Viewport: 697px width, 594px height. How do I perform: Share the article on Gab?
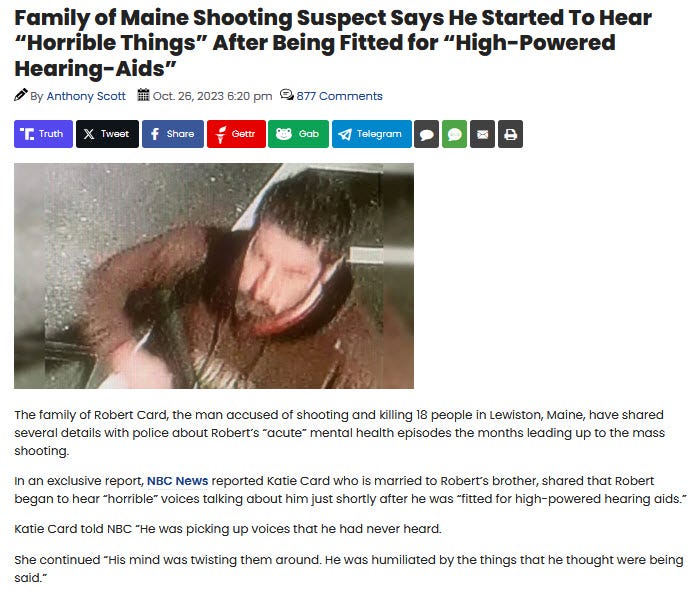(x=298, y=134)
